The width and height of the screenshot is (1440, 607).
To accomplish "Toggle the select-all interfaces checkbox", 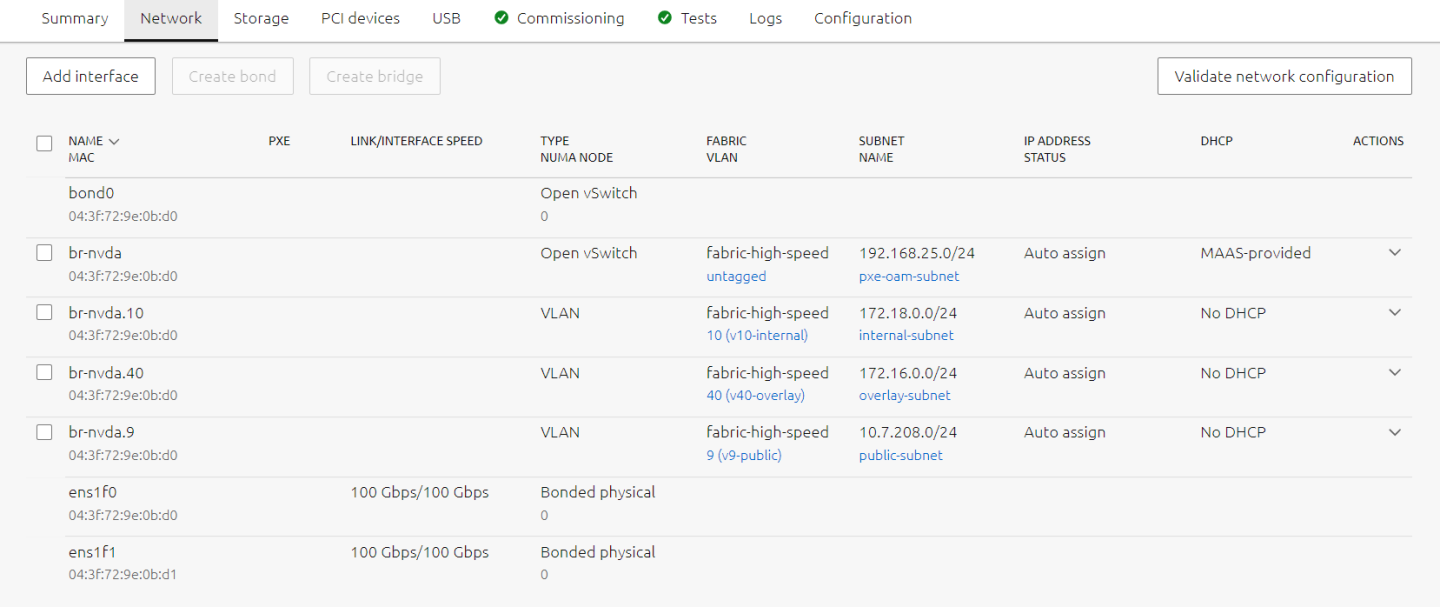I will click(44, 143).
